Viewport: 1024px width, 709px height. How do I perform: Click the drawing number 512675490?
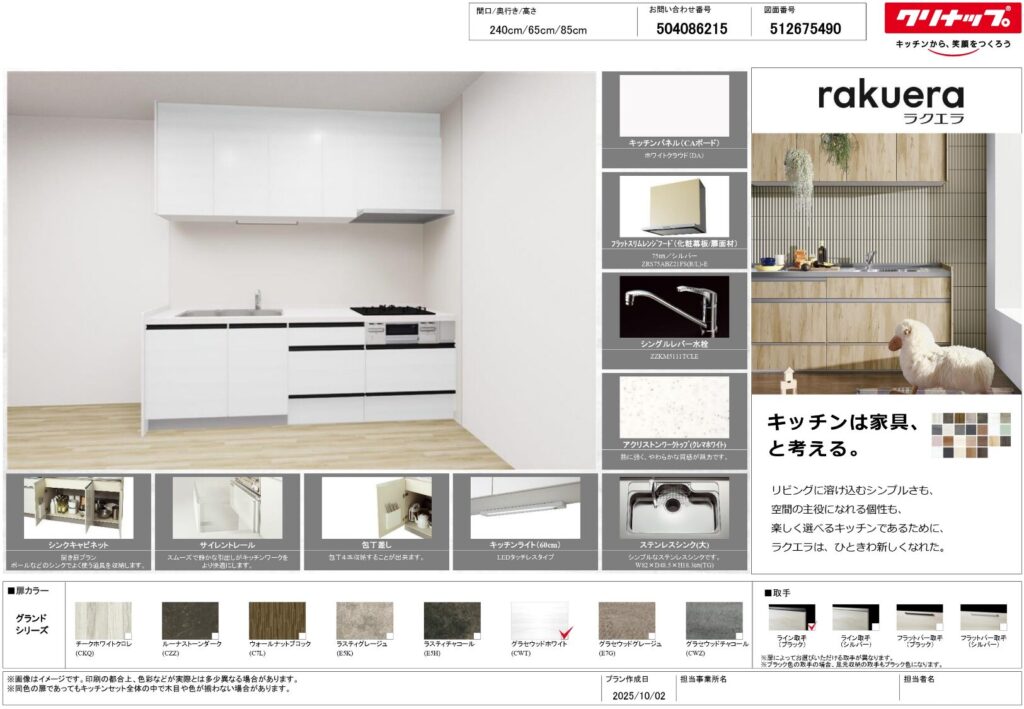tap(805, 29)
